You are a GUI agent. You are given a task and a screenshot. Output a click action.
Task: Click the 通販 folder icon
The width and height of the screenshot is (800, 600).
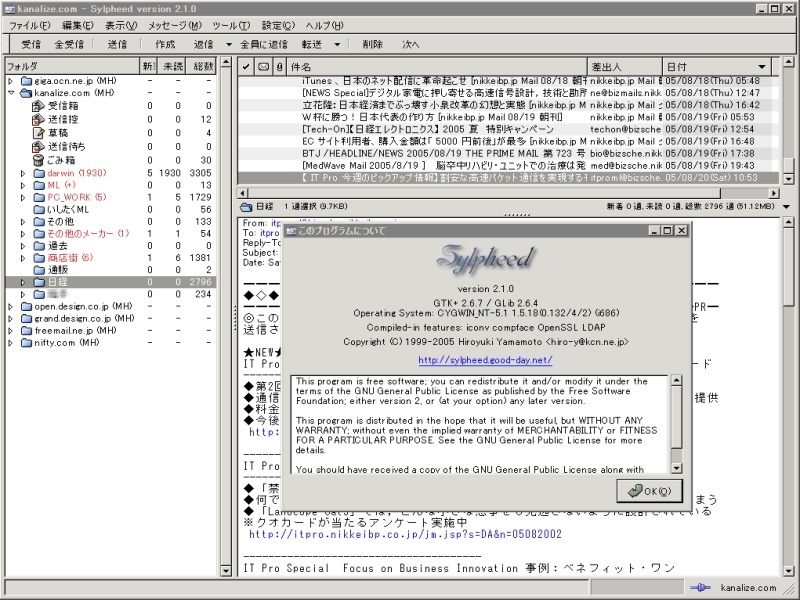tap(39, 270)
